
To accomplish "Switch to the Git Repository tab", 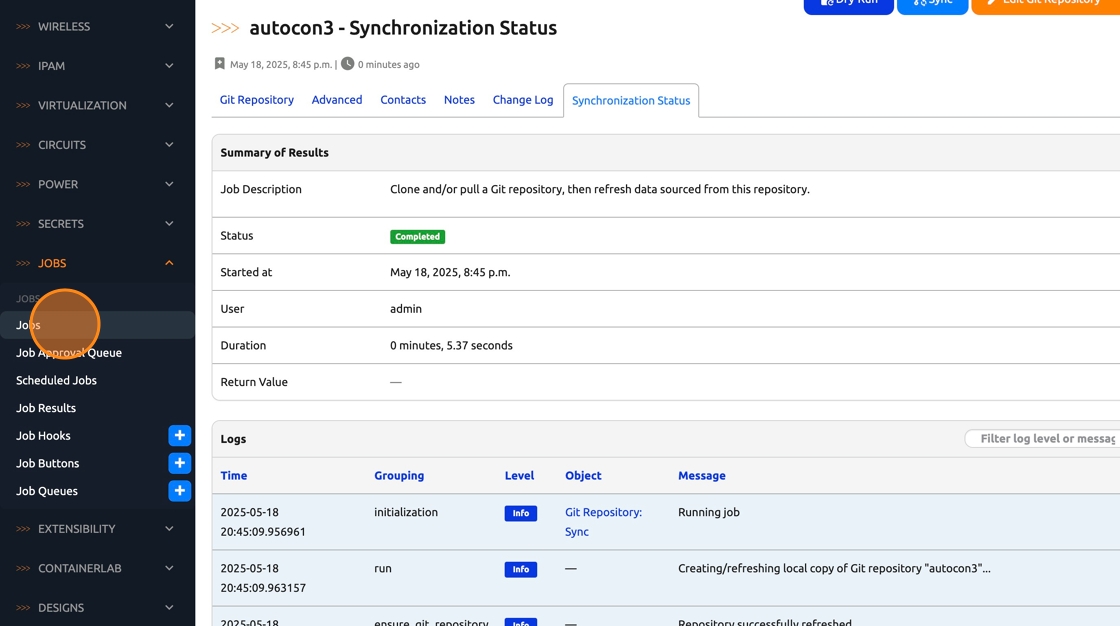I will (x=257, y=100).
